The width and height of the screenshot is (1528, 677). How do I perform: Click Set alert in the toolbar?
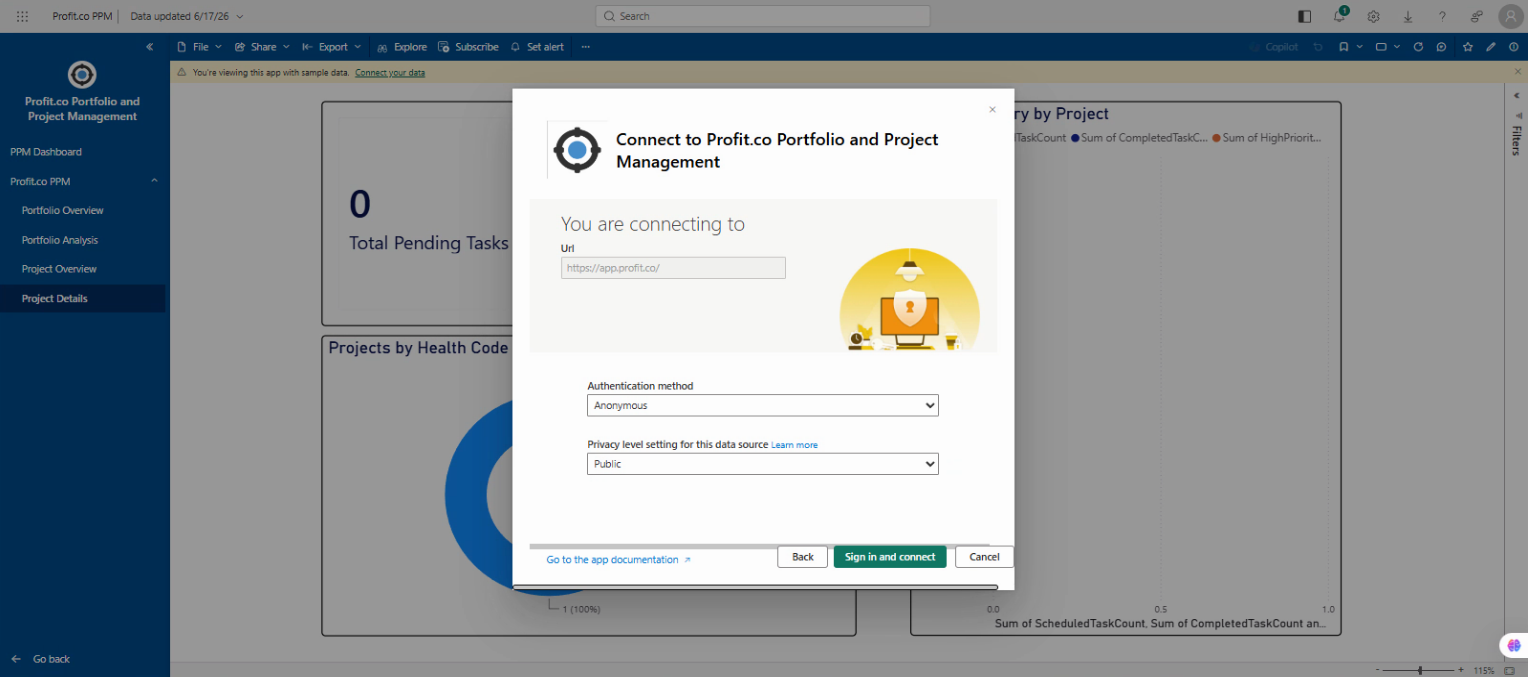coord(537,47)
